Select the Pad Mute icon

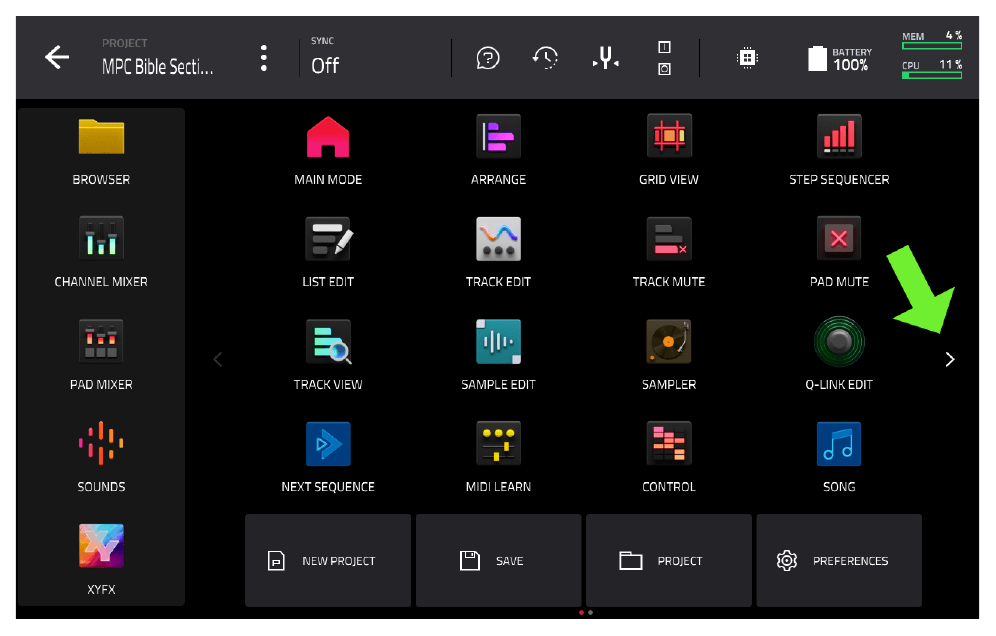click(838, 239)
